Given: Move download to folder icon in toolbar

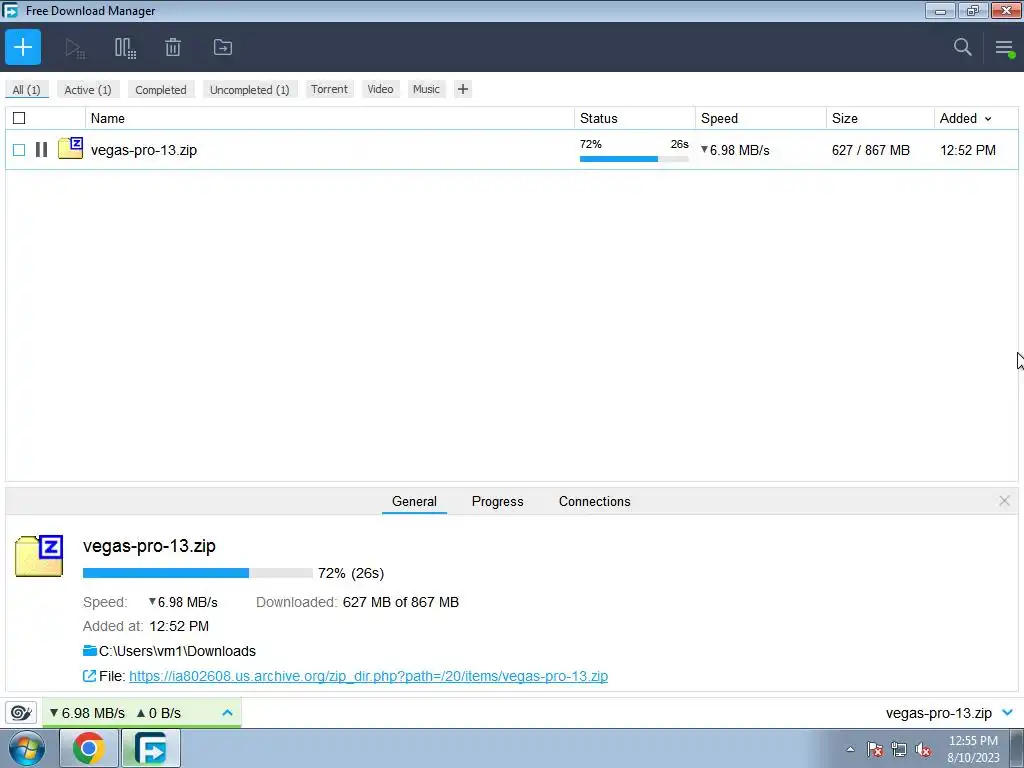Looking at the screenshot, I should coord(223,47).
